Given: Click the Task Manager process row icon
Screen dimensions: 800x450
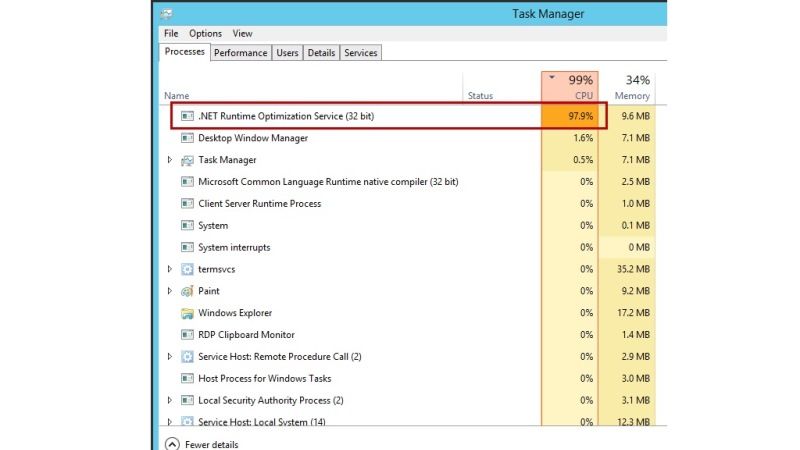Looking at the screenshot, I should click(187, 160).
